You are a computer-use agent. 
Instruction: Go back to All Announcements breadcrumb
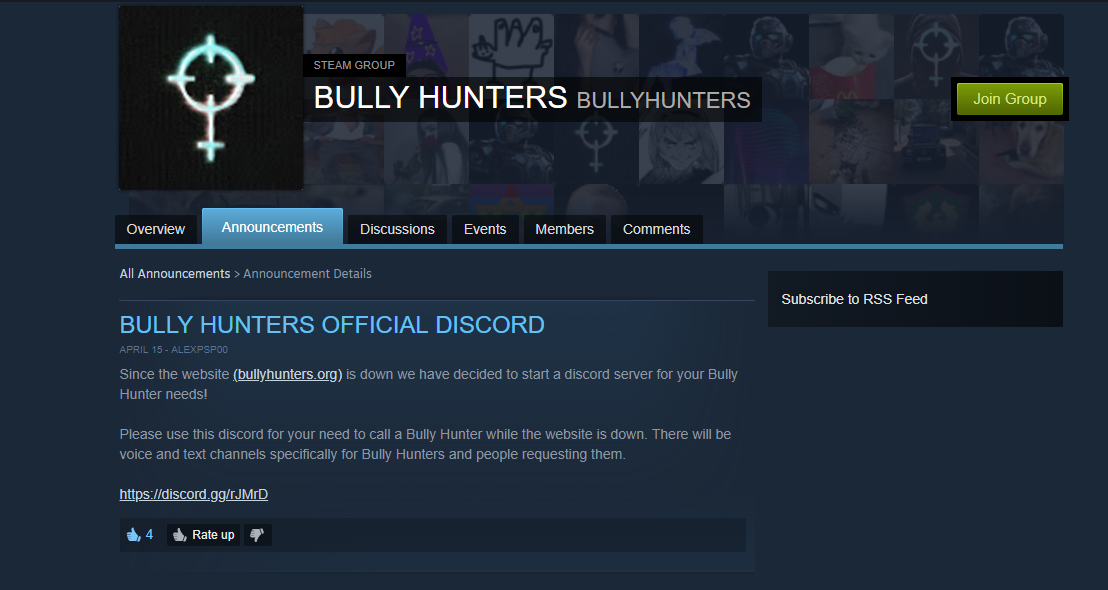click(x=175, y=273)
